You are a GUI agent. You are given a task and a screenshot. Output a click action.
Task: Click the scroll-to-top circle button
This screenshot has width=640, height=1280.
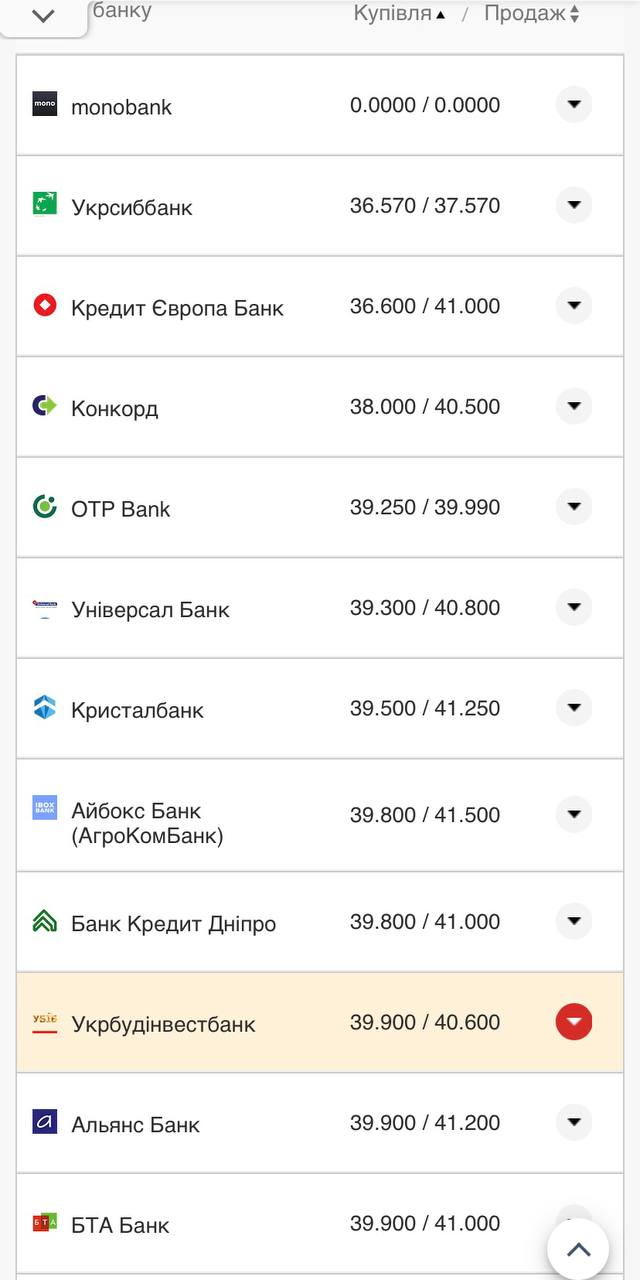tap(578, 1249)
